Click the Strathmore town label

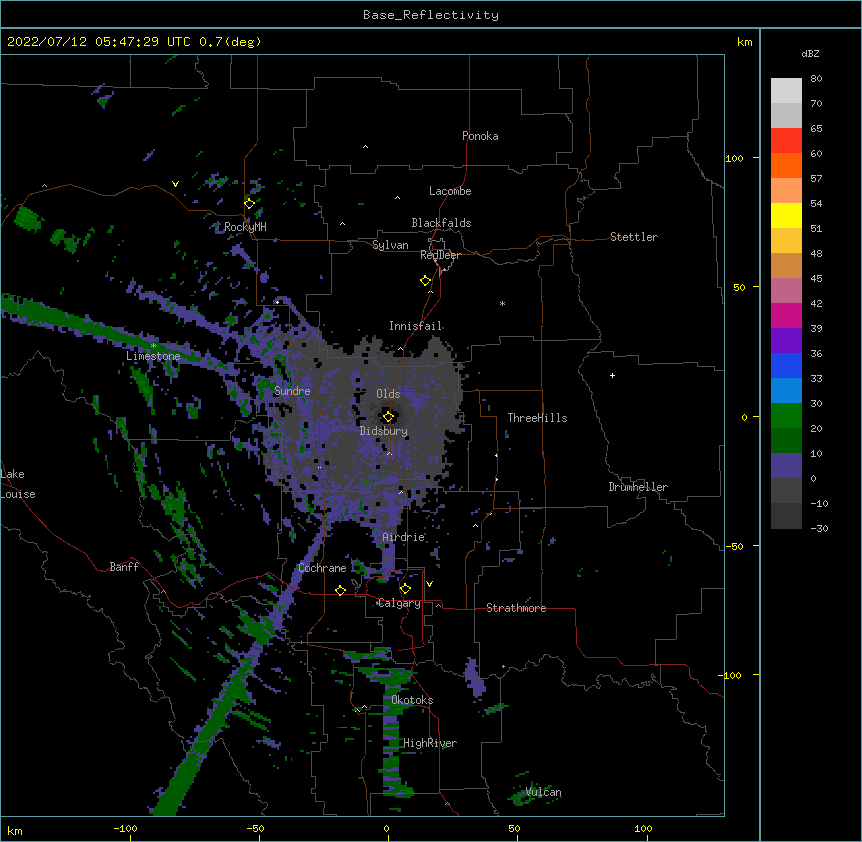(x=516, y=608)
